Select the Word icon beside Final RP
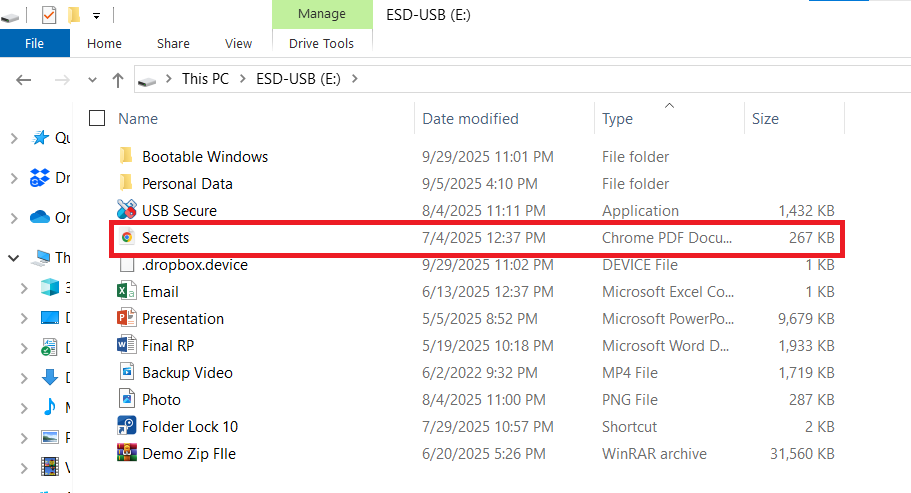 pyautogui.click(x=127, y=345)
